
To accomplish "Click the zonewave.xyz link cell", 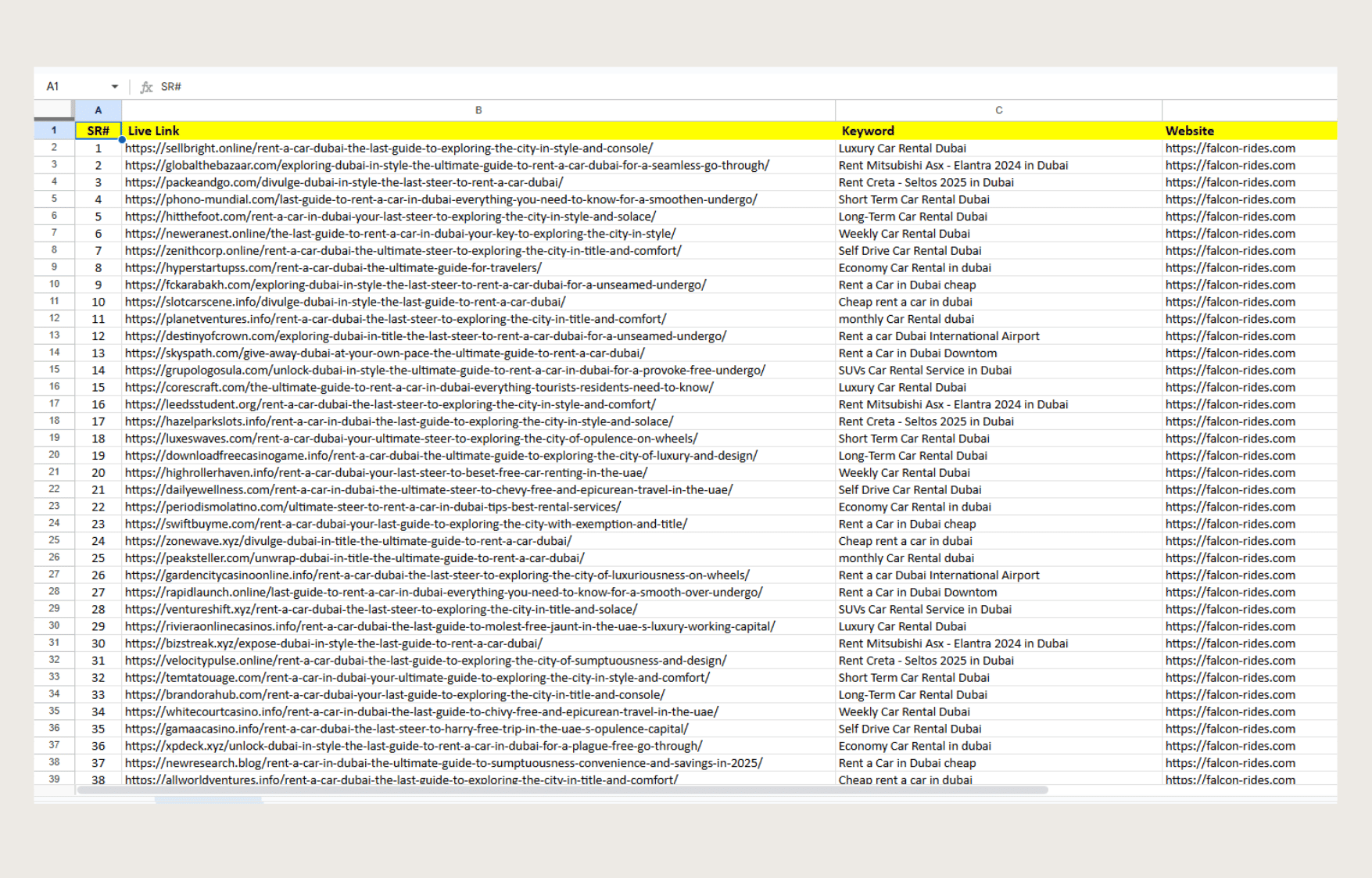I will pos(348,541).
